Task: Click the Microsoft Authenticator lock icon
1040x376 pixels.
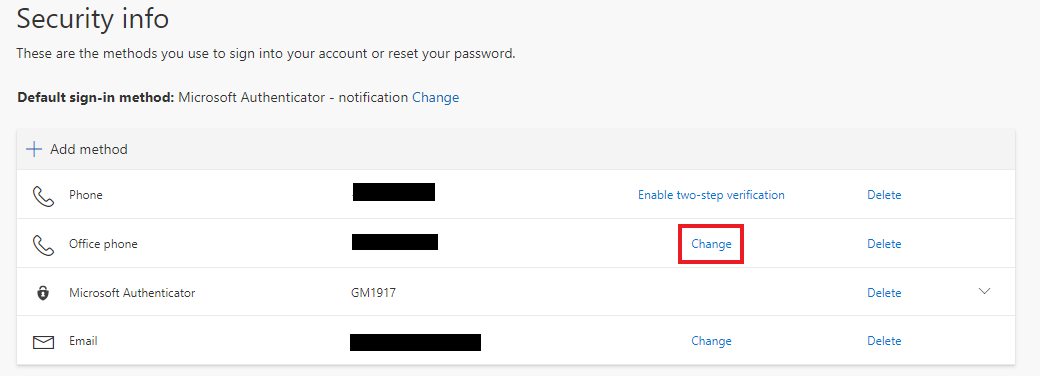Action: (43, 292)
